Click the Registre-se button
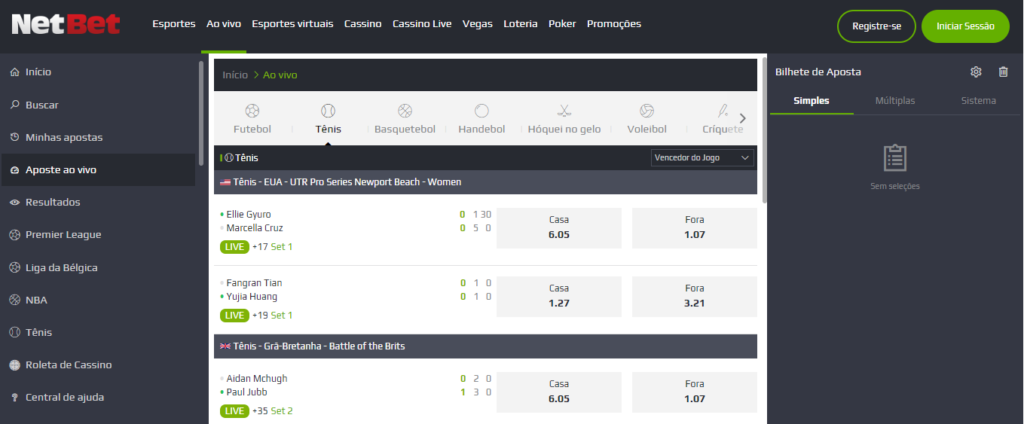Viewport: 1024px width, 424px height. (876, 26)
